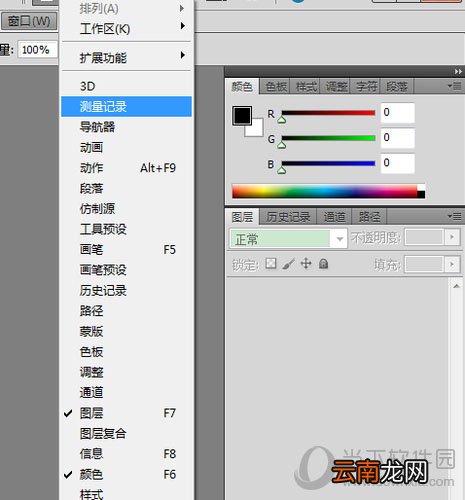Viewport: 465px width, 500px height.
Task: Select 信息 F8 menu item
Action: point(126,454)
